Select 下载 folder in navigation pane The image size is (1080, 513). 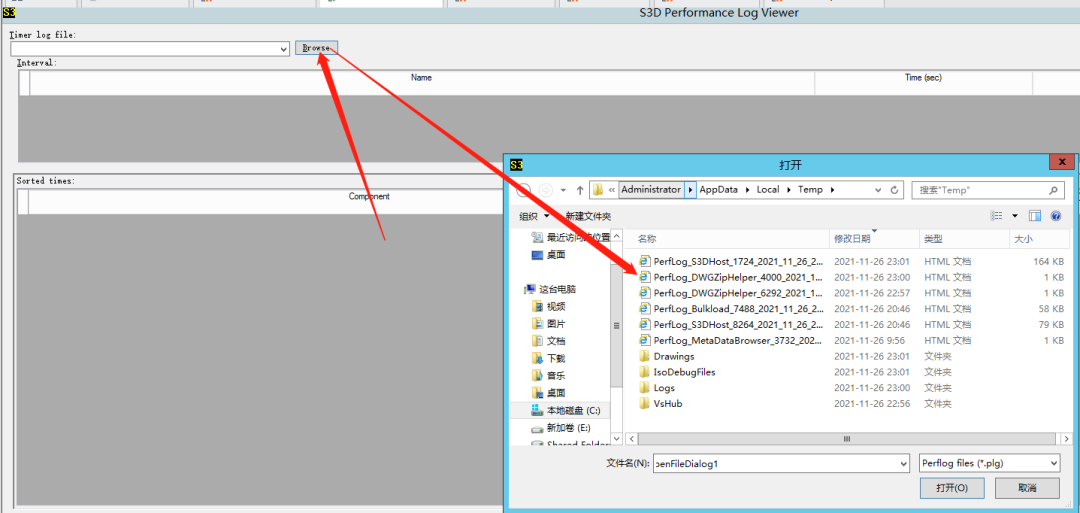[548, 358]
